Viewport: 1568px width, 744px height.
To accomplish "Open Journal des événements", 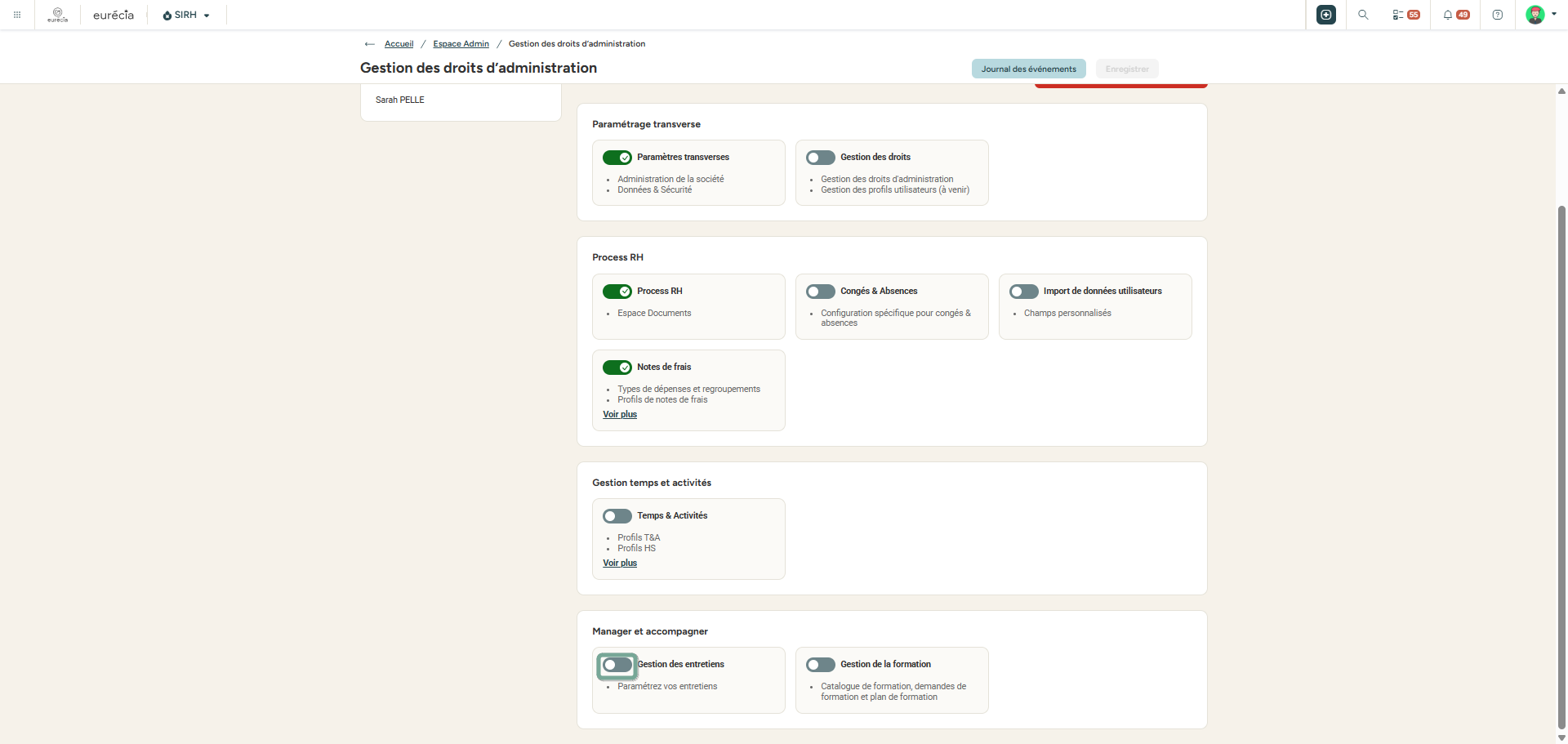I will coord(1028,69).
